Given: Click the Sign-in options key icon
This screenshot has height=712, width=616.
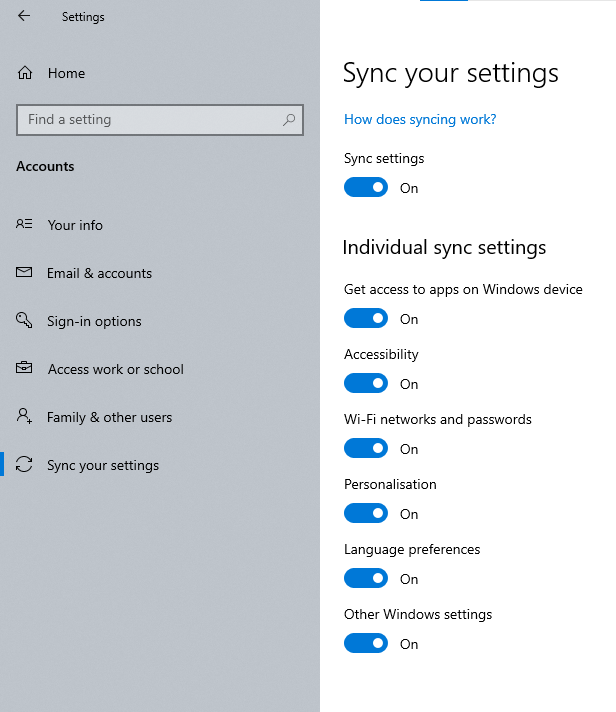Looking at the screenshot, I should coord(24,320).
